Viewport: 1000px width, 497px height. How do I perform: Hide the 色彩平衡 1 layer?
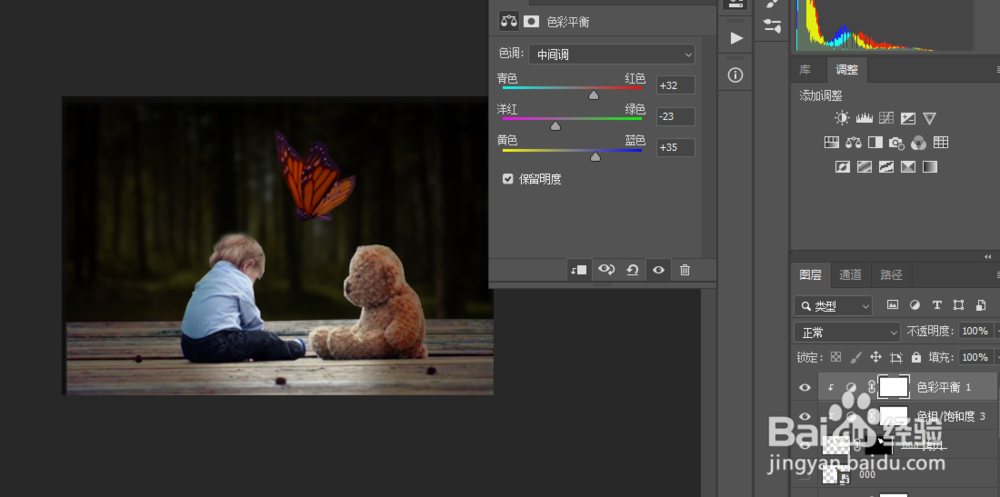click(x=805, y=387)
